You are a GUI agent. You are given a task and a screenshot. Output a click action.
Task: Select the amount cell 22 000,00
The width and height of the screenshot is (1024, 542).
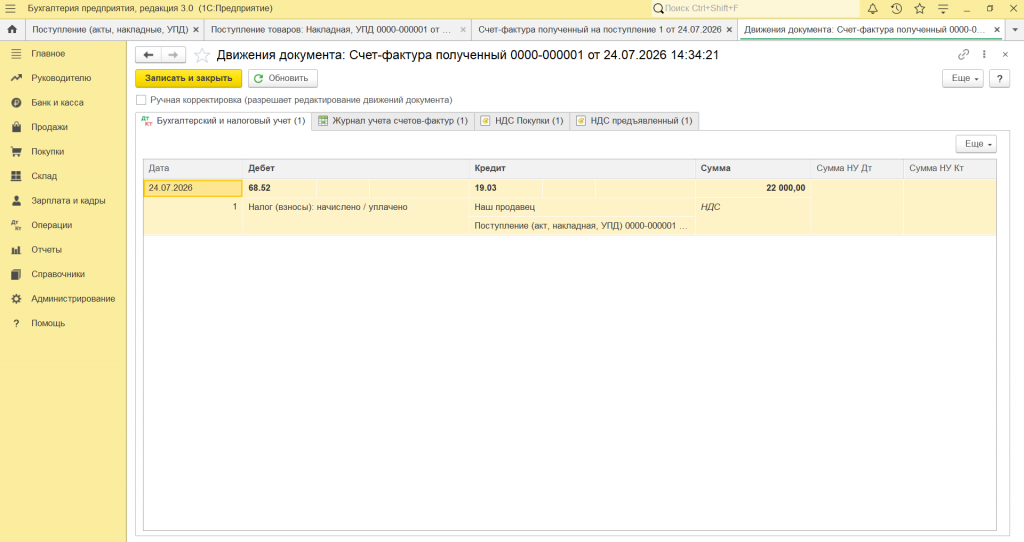753,188
